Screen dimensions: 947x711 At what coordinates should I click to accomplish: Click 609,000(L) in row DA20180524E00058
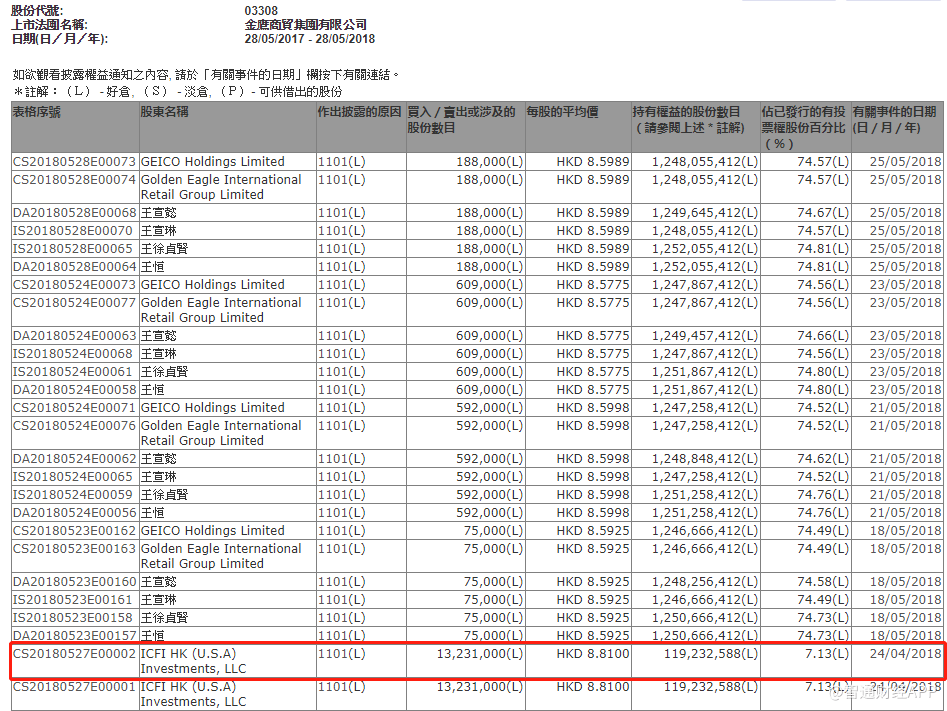tap(489, 390)
